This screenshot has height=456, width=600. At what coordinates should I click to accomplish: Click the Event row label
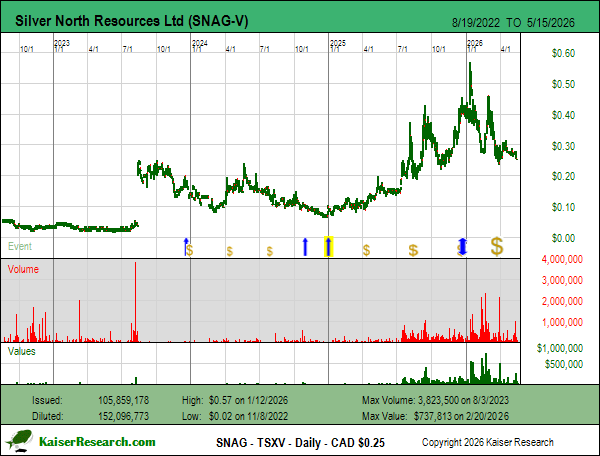20,246
